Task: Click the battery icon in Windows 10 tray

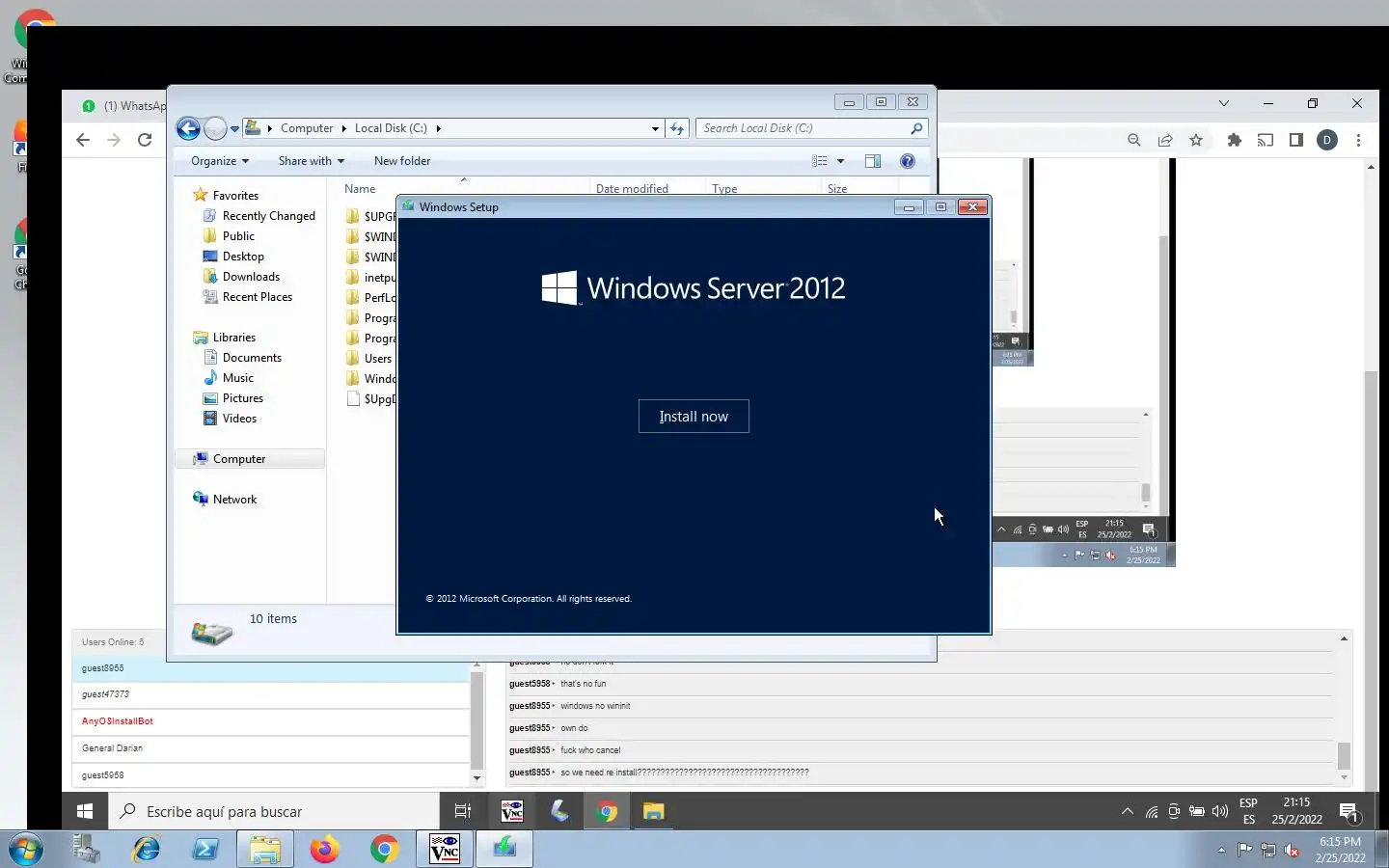Action: point(1197,811)
